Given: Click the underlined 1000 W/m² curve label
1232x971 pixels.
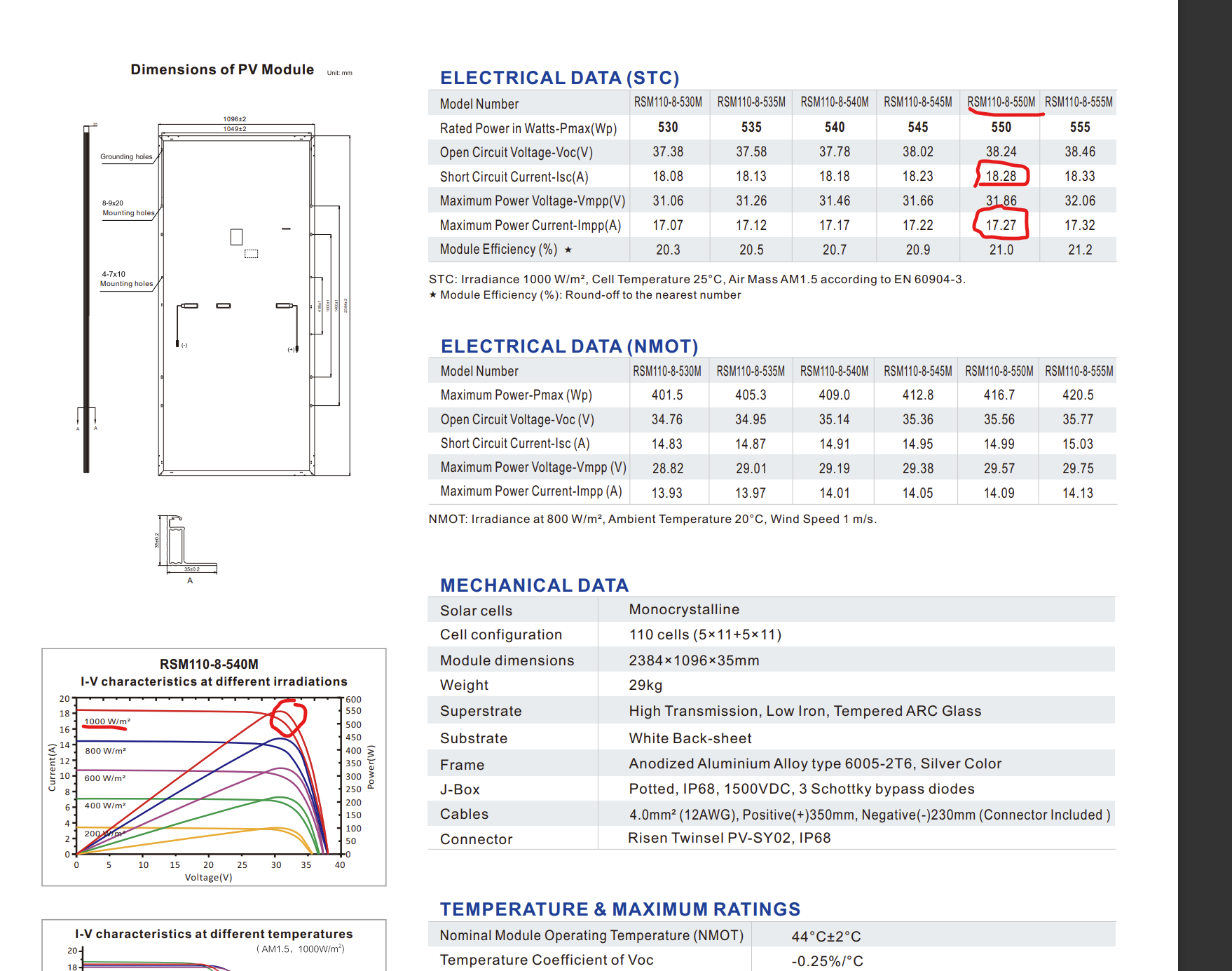Looking at the screenshot, I should click(x=107, y=721).
